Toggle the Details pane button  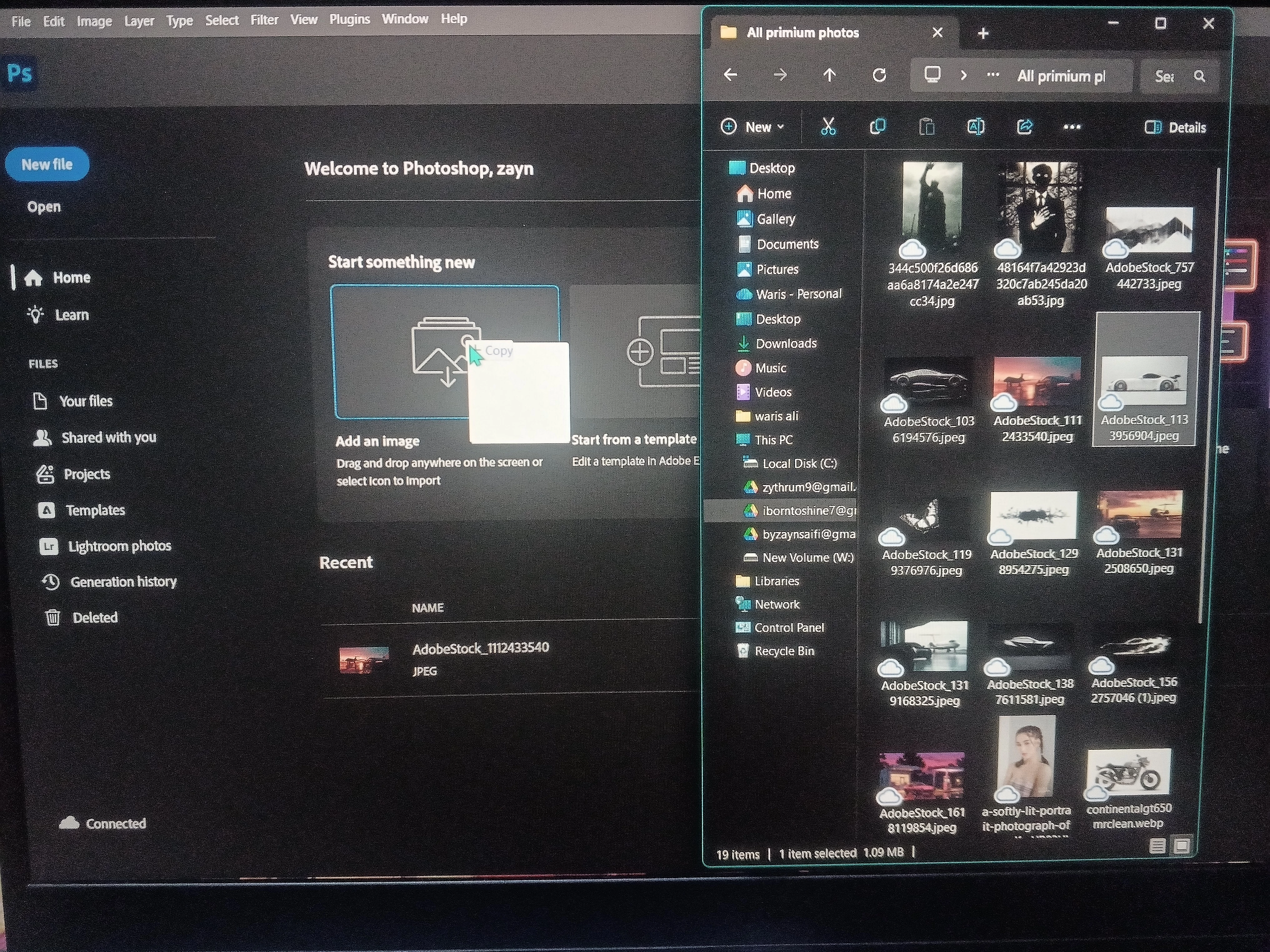[1175, 127]
